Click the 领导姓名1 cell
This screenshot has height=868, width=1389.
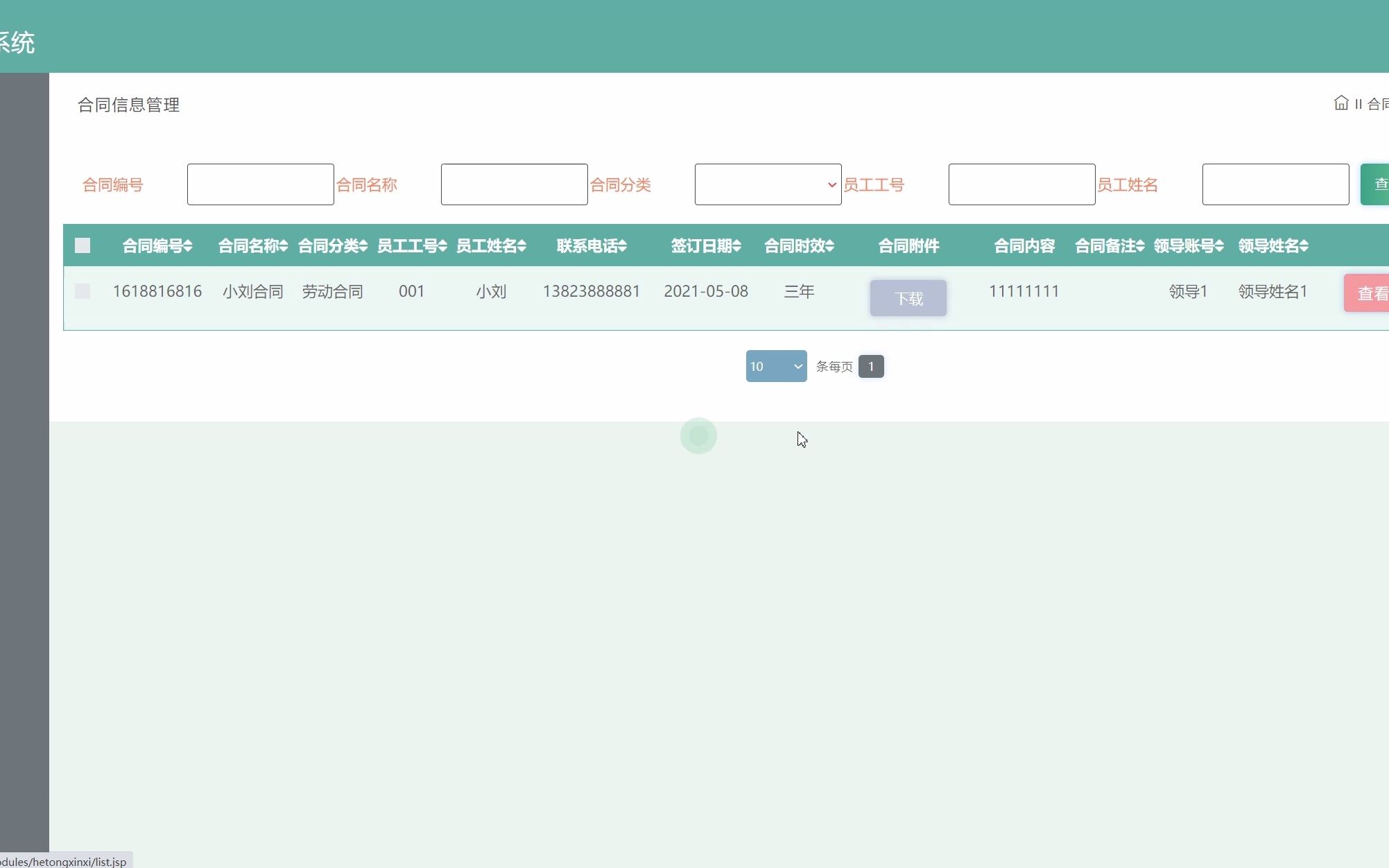[1273, 291]
